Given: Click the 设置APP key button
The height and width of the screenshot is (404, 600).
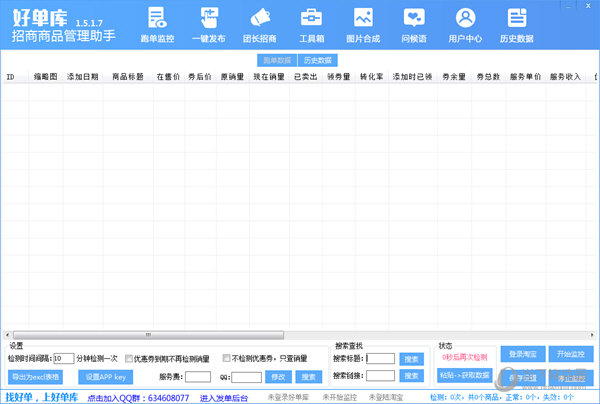Looking at the screenshot, I should coord(106,377).
